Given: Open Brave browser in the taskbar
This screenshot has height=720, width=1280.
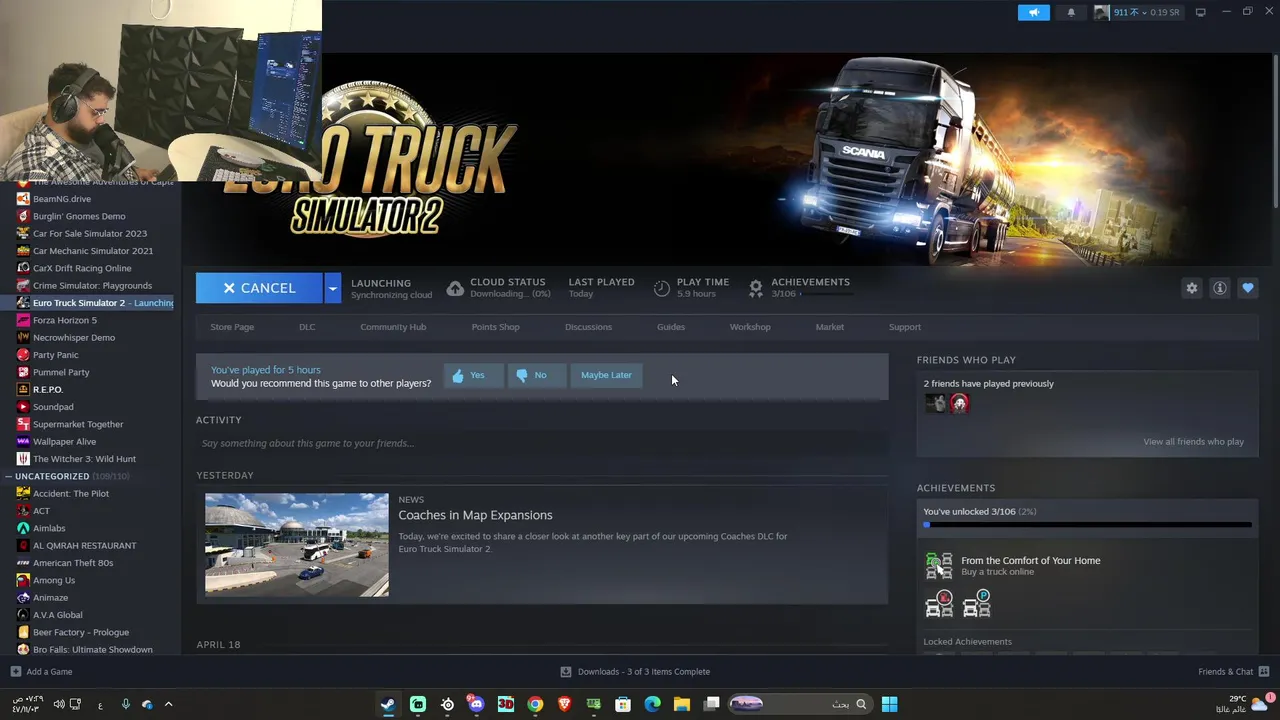Looking at the screenshot, I should 564,704.
